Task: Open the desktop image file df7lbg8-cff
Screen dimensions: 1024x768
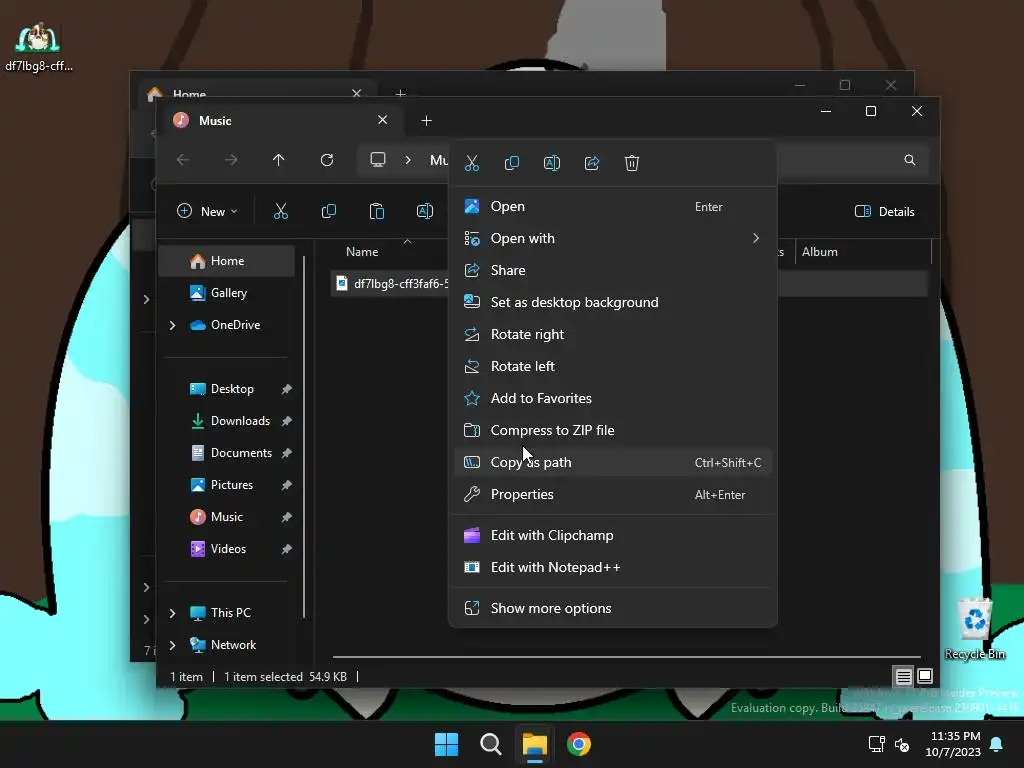Action: (39, 47)
